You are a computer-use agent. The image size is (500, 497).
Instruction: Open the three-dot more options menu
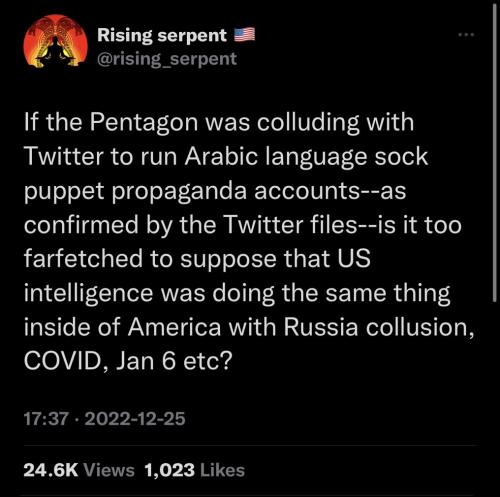coord(466,34)
